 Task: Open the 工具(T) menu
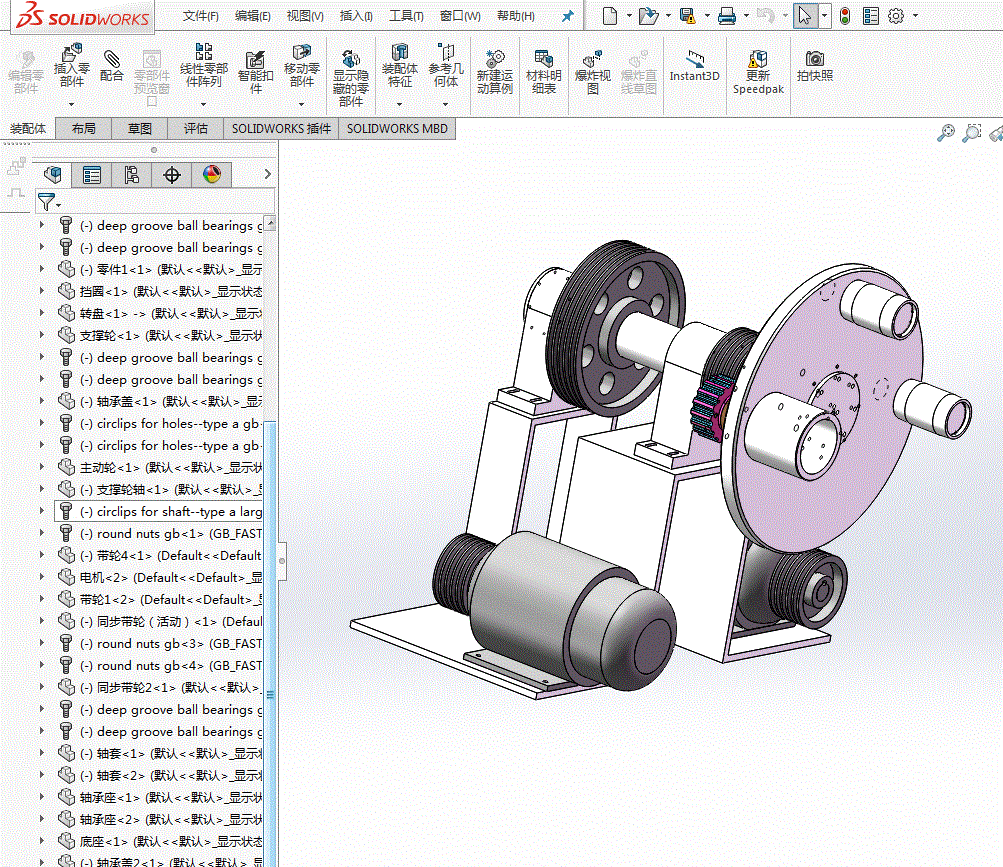point(406,16)
